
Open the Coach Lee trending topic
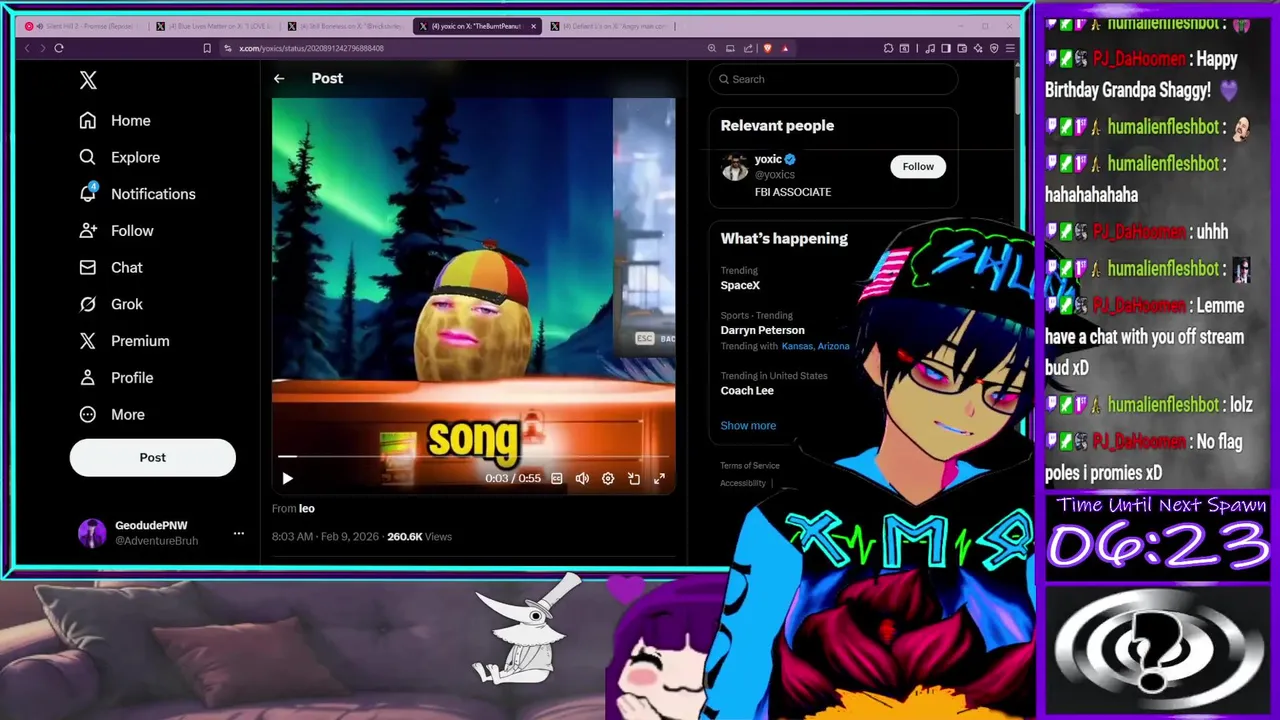coord(747,391)
